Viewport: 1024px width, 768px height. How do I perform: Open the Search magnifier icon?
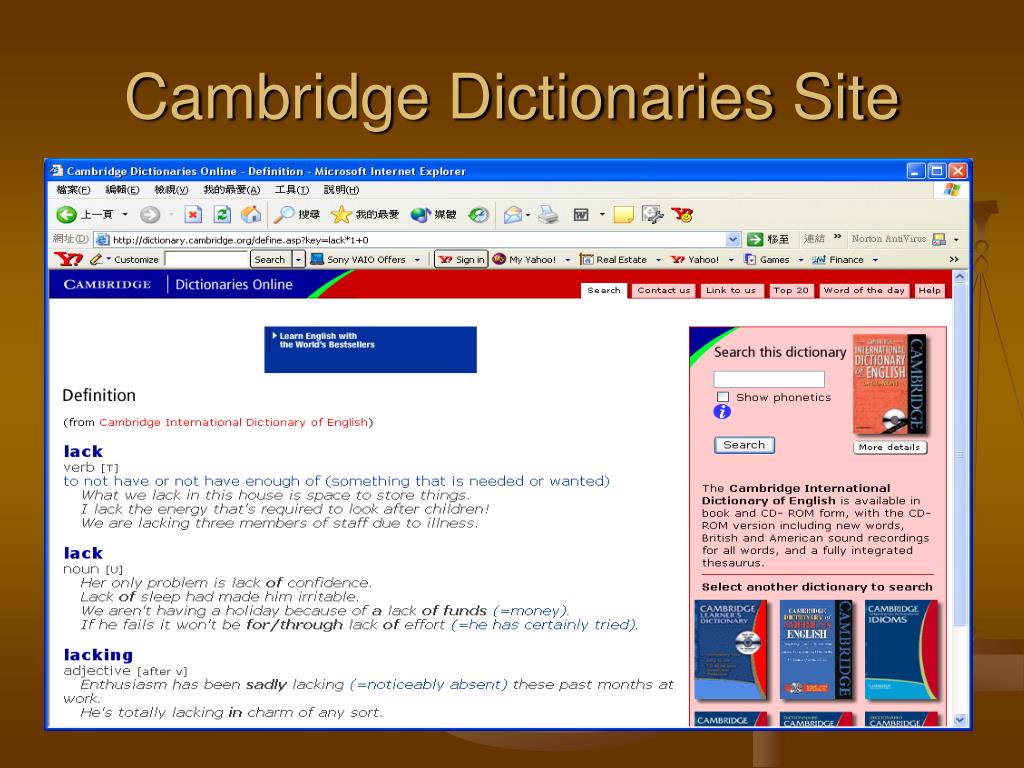(x=284, y=214)
